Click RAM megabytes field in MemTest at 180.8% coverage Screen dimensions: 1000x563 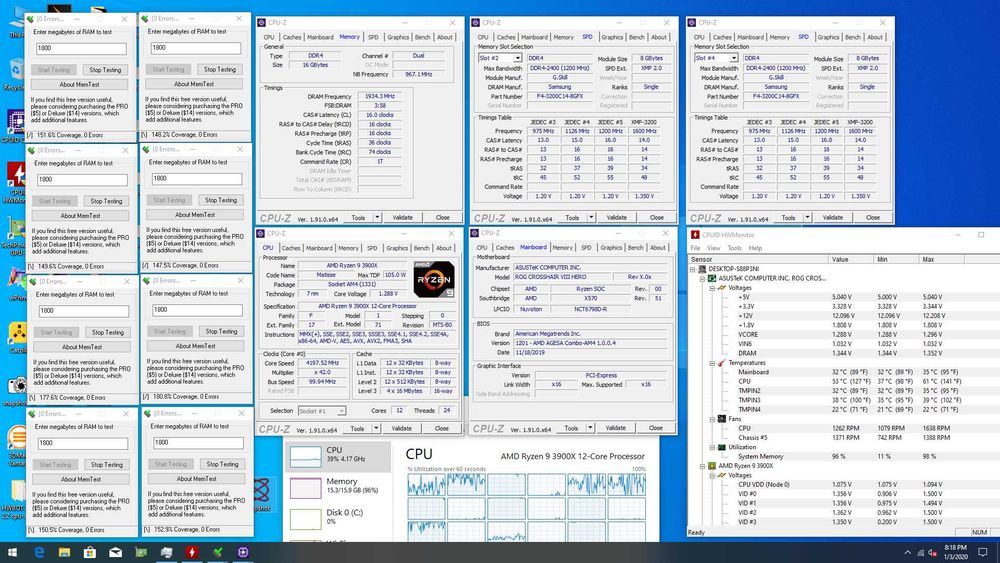[197, 310]
